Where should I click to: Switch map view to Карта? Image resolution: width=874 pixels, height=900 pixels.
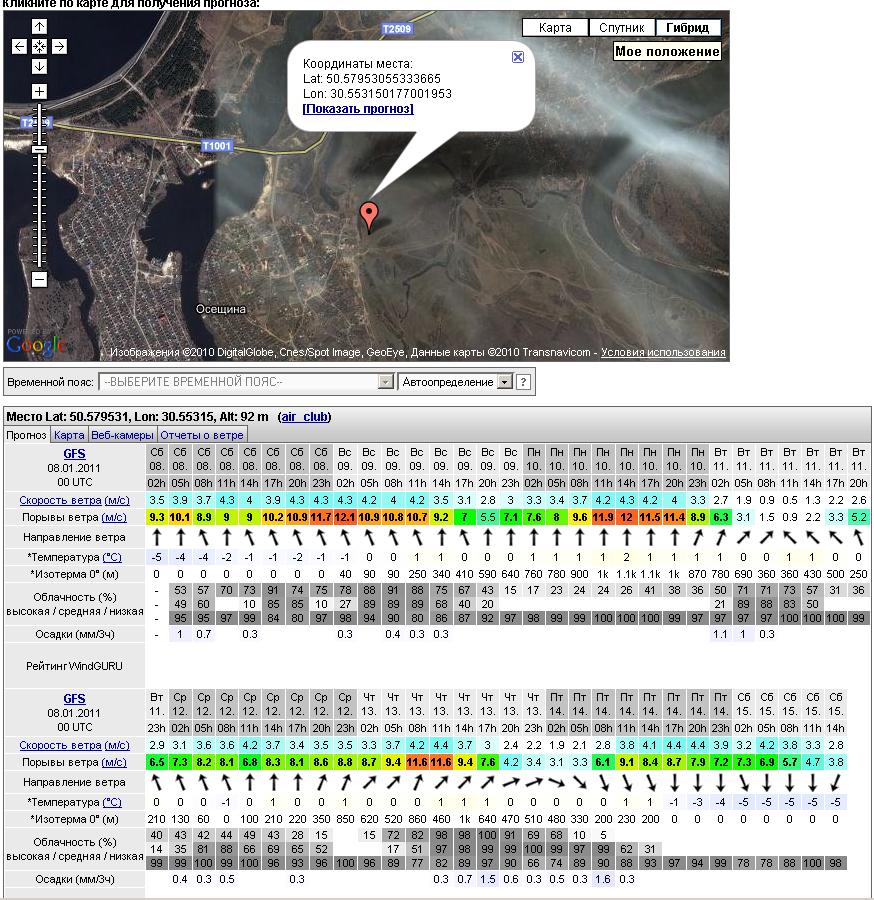tap(555, 28)
